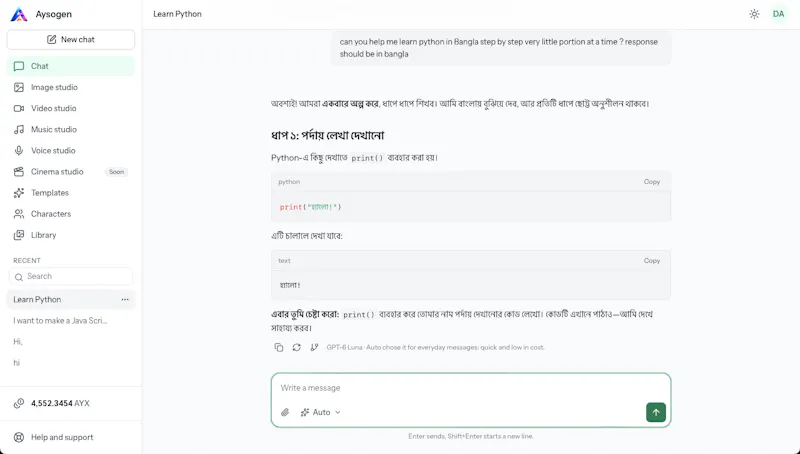Click the 'Enter sends, Shift+Enter' hint text
Screen dimensions: 800x454
pos(470,437)
